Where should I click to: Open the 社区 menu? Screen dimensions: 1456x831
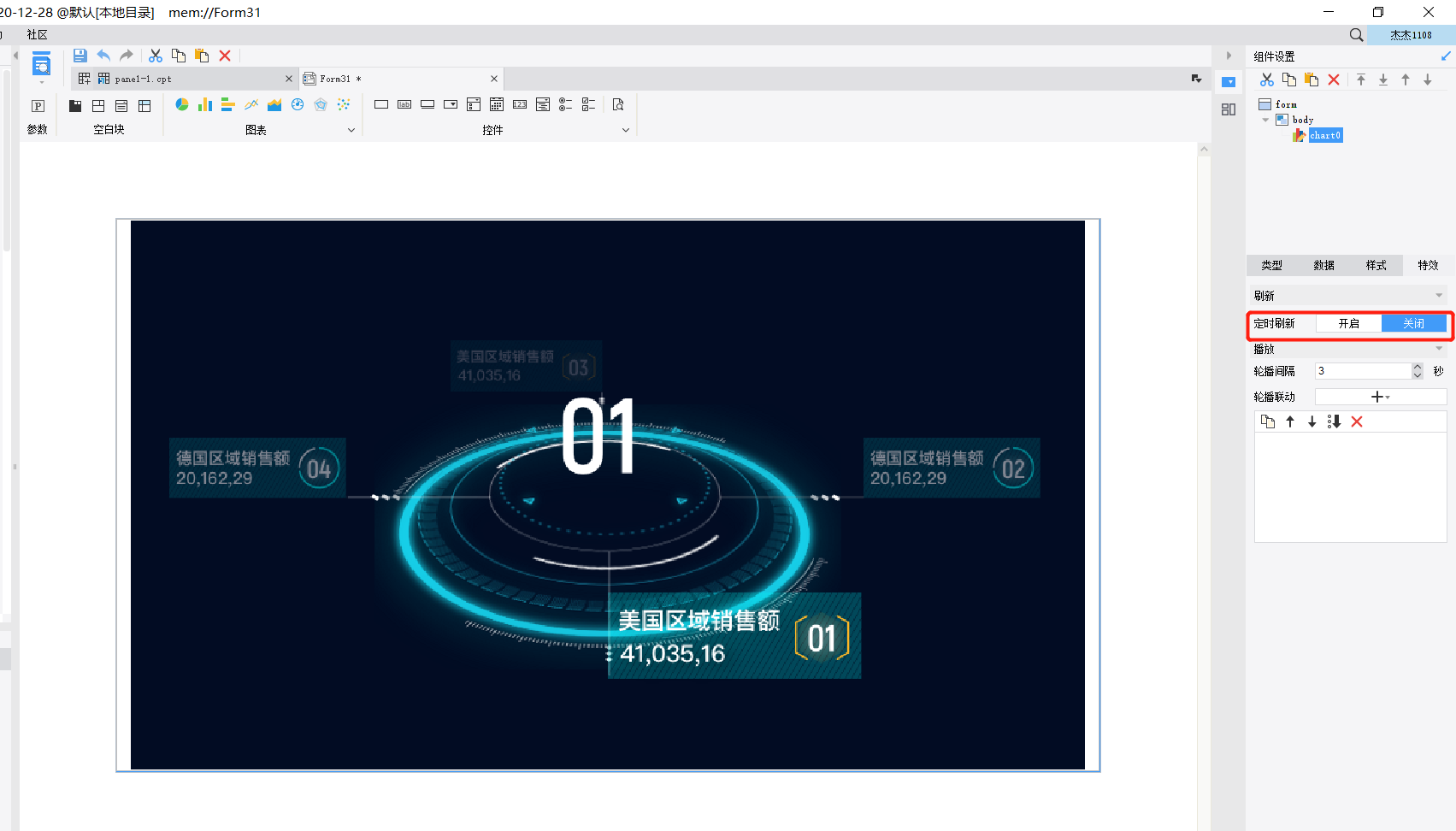38,35
